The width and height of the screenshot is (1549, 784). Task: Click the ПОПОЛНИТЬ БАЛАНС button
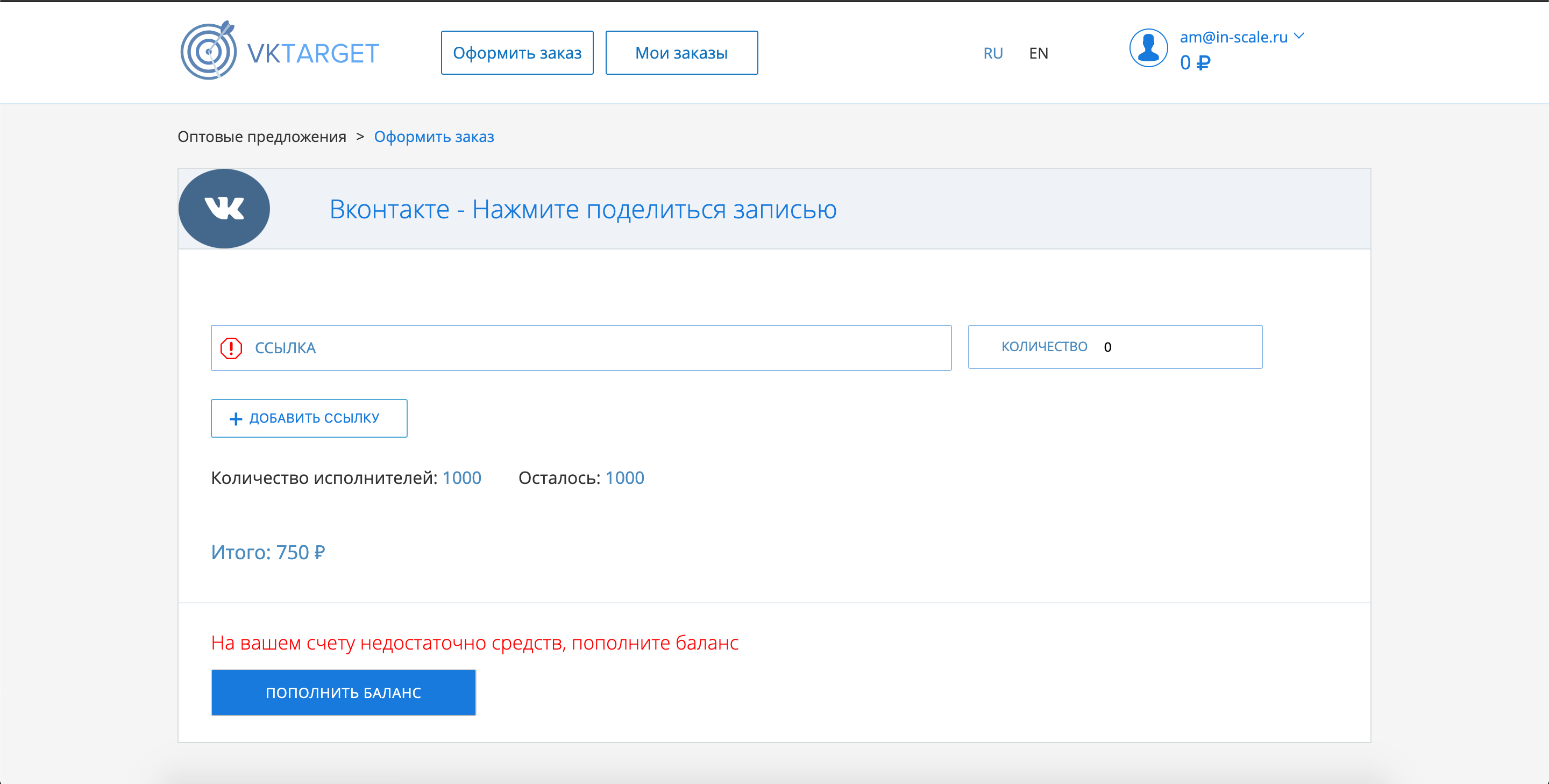343,693
